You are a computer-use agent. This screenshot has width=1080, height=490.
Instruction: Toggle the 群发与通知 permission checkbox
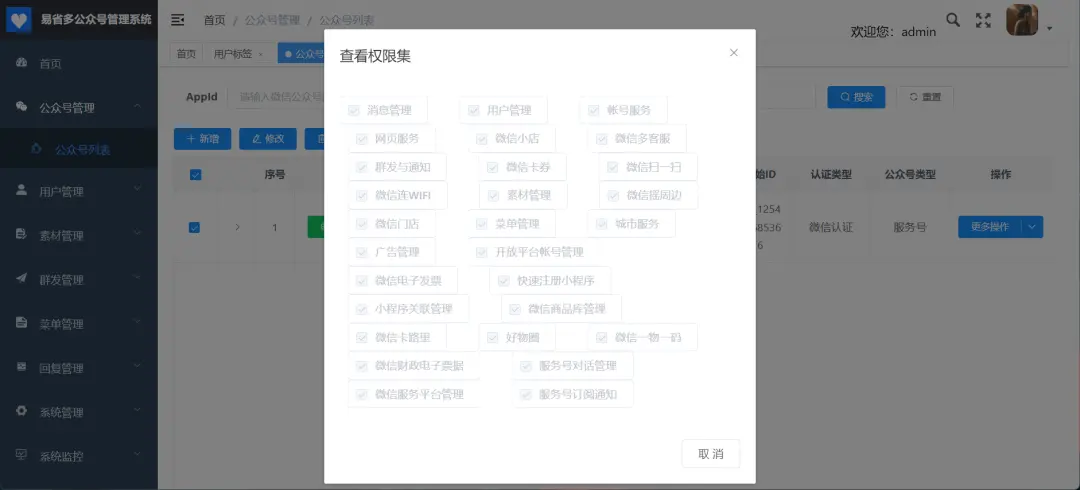tap(362, 167)
